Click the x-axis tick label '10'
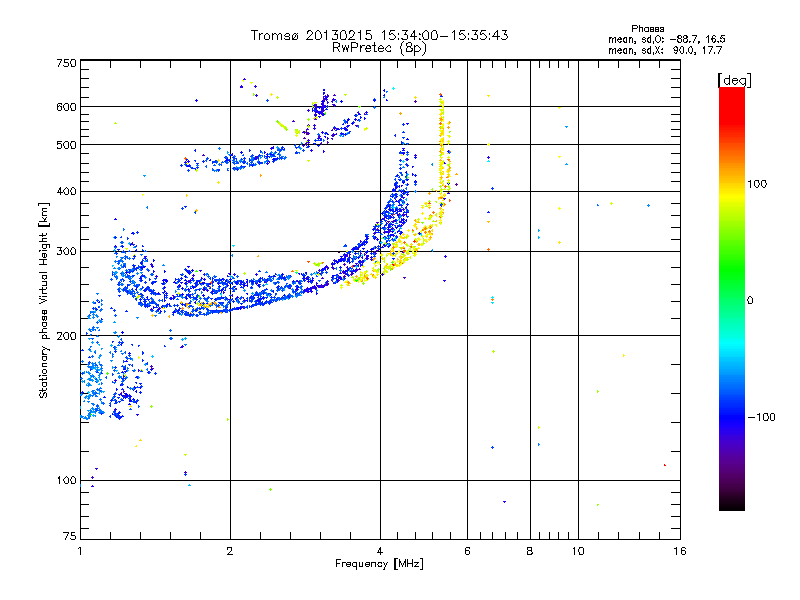 (x=578, y=551)
